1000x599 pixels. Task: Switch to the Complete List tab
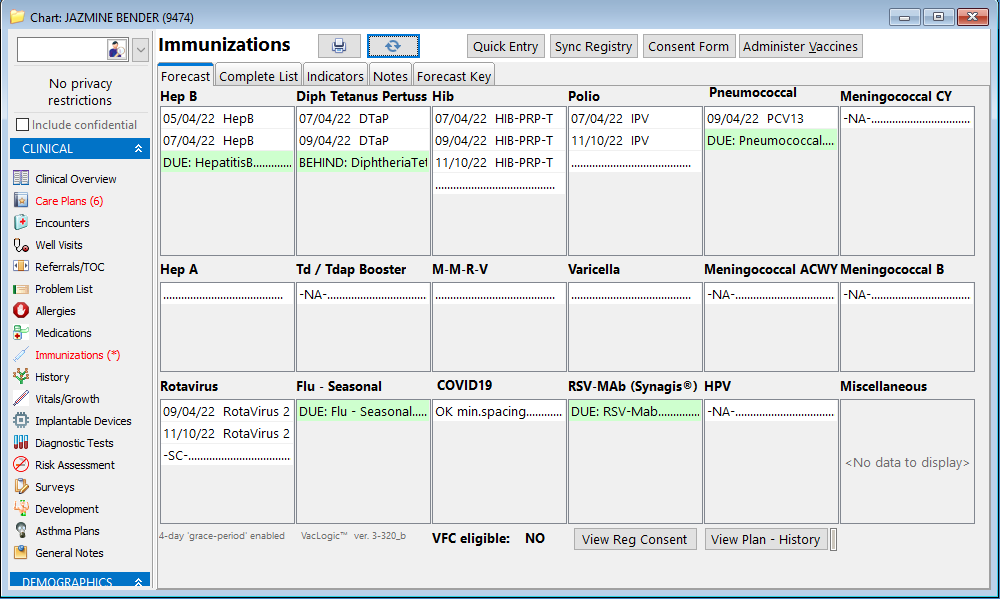coord(258,77)
